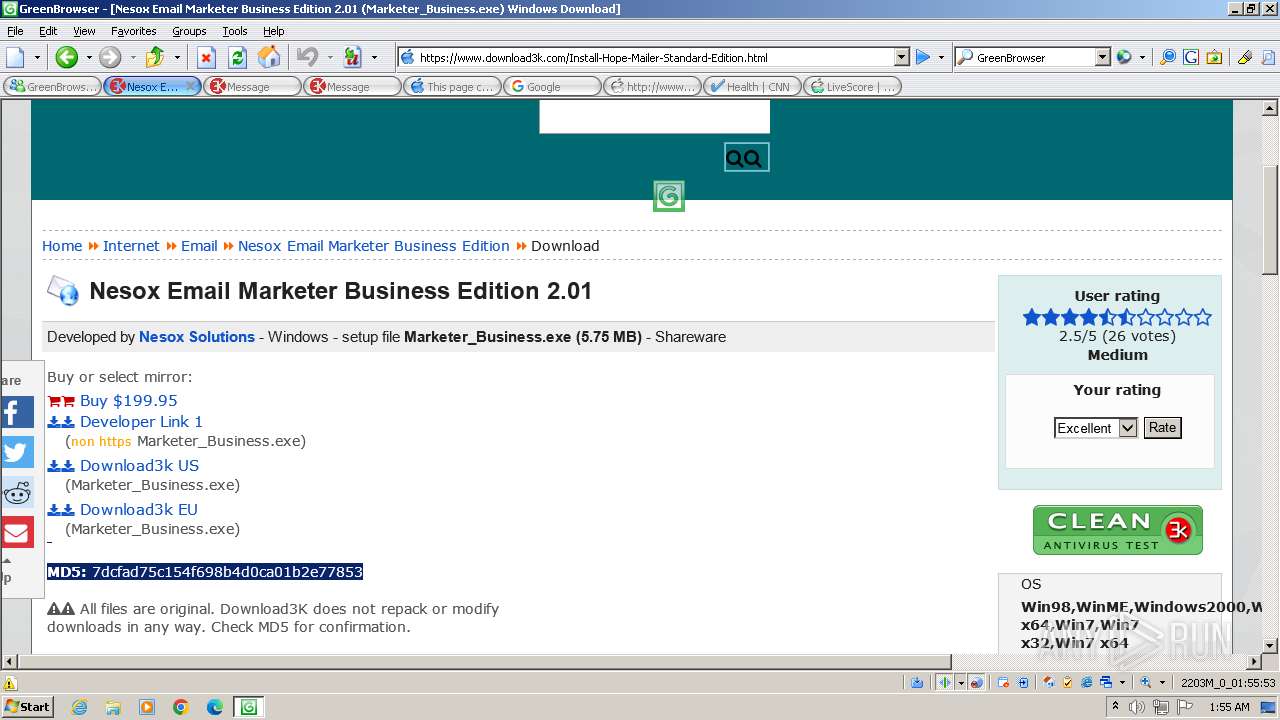The height and width of the screenshot is (720, 1280).
Task: Click the highlighter icon in search toolbar
Action: (x=1245, y=57)
